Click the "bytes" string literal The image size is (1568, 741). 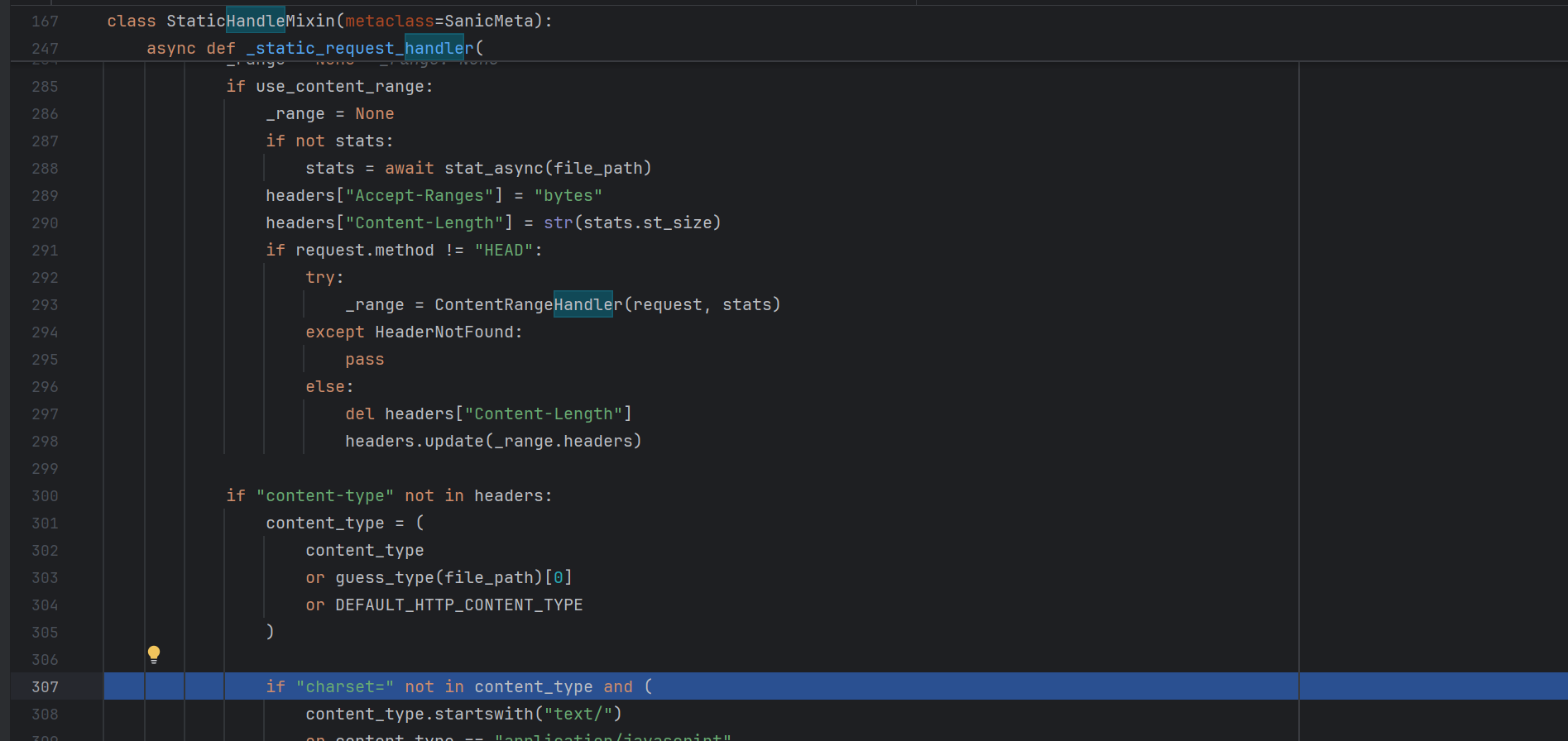(568, 195)
